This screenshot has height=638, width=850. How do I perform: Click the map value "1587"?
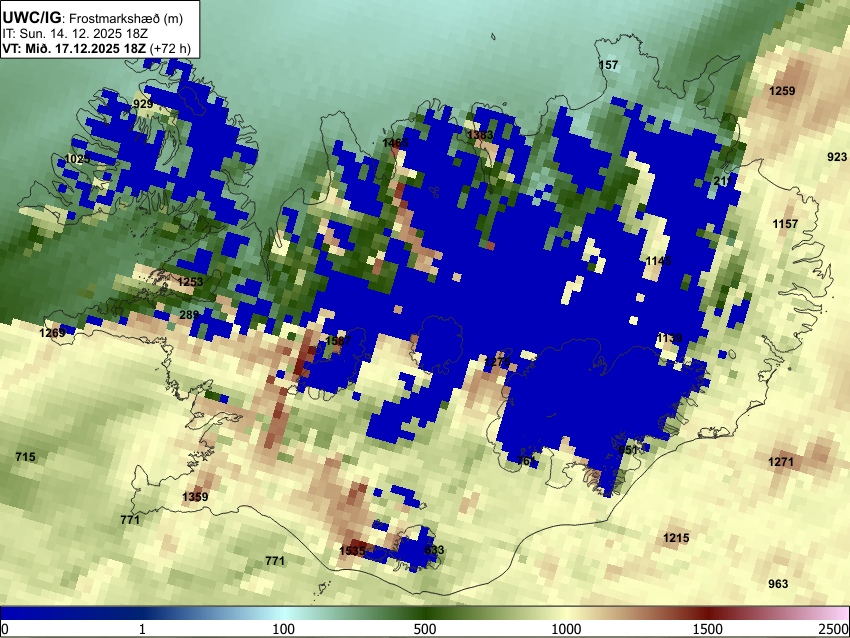pyautogui.click(x=338, y=341)
